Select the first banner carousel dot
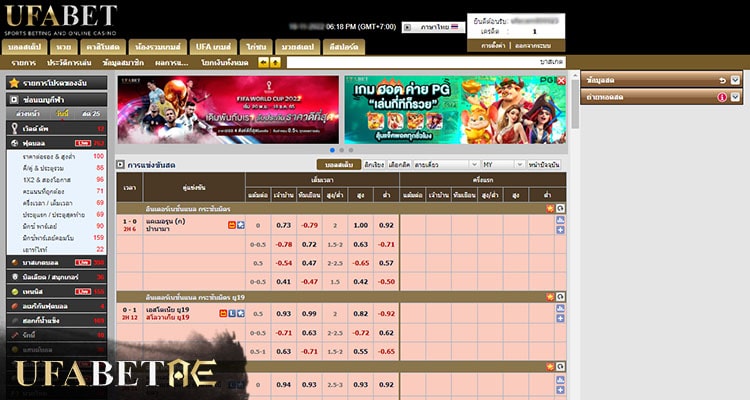The image size is (750, 400). (x=331, y=150)
